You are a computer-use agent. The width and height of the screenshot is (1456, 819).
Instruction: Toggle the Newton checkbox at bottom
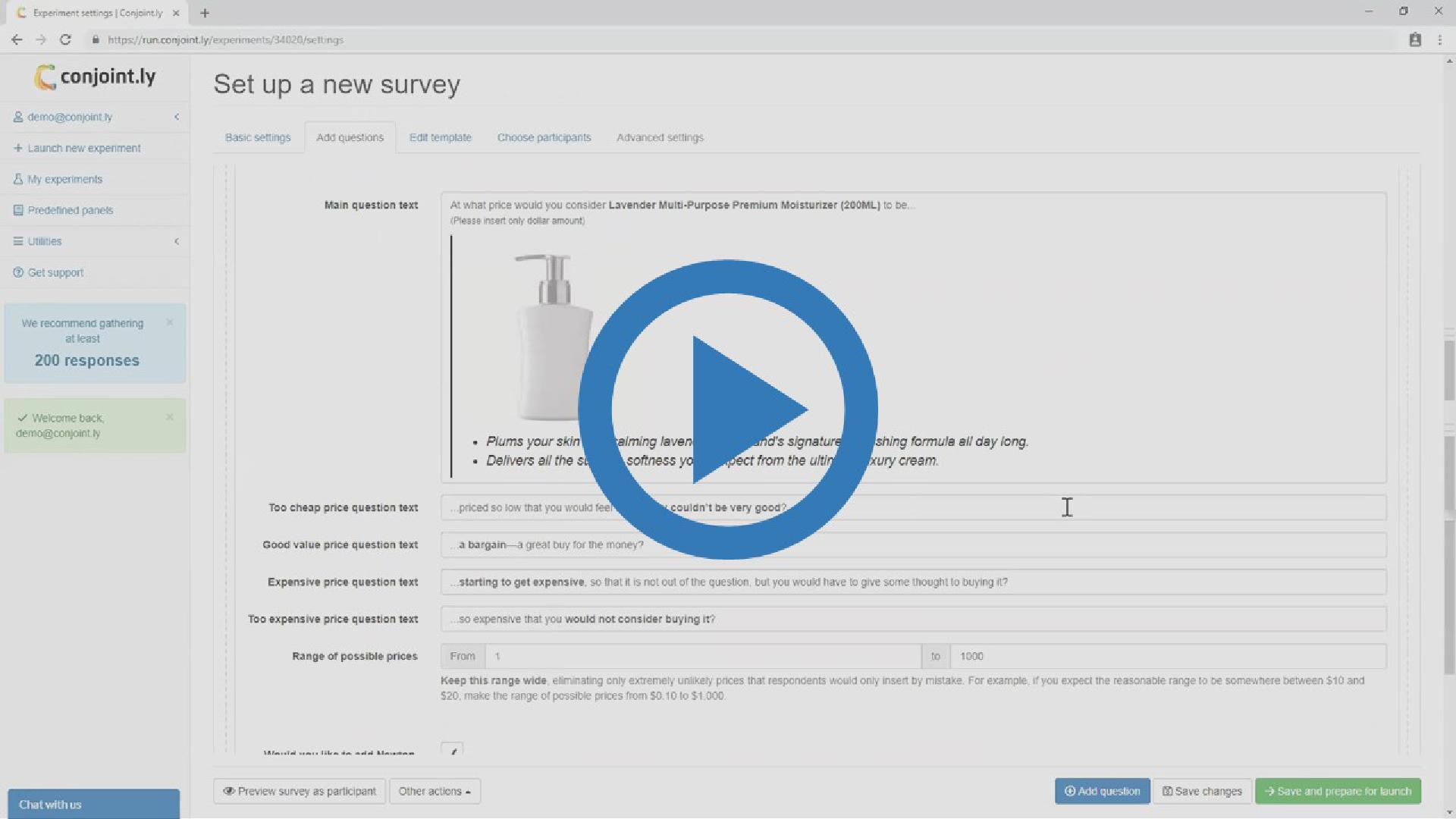tap(452, 751)
